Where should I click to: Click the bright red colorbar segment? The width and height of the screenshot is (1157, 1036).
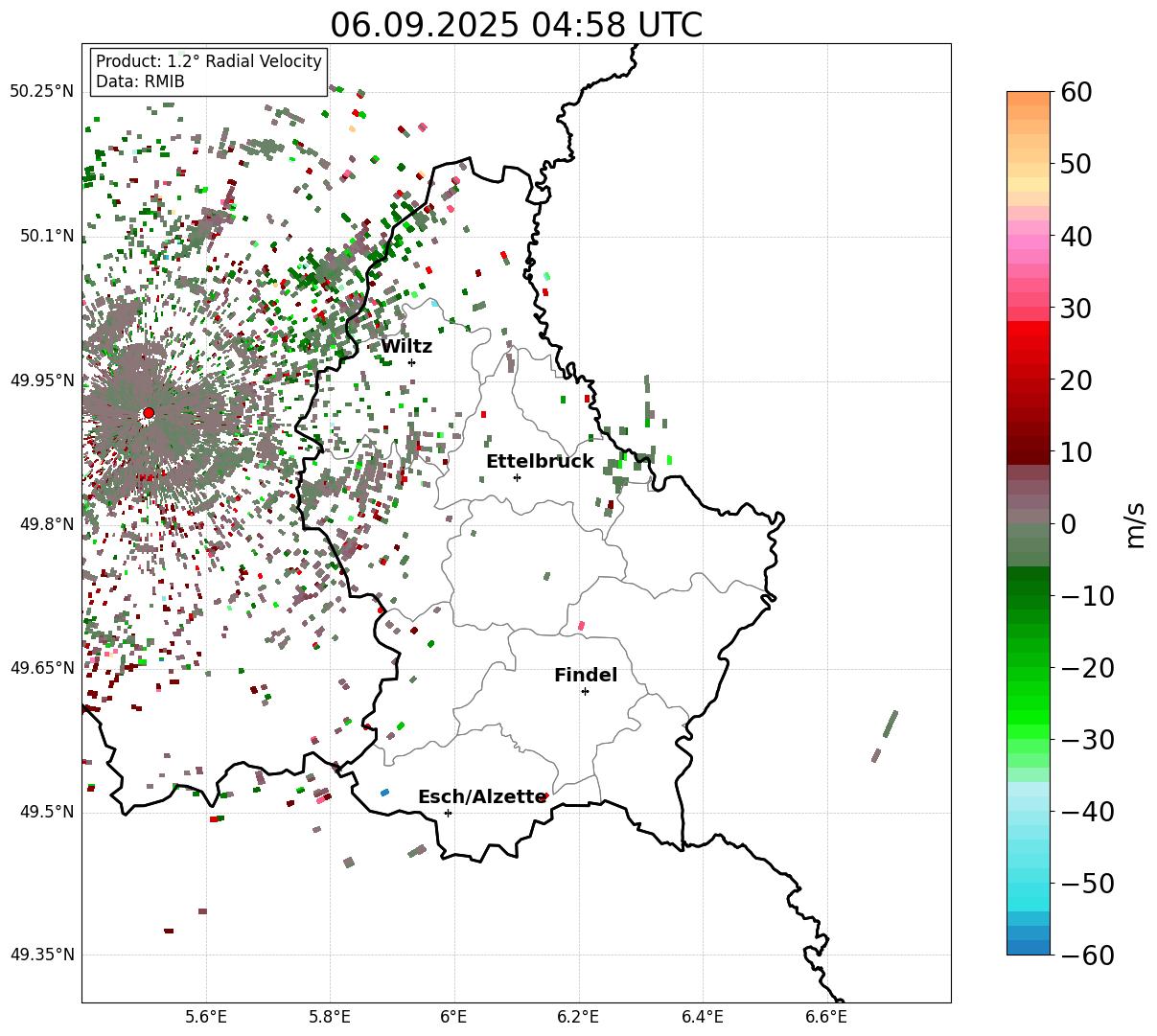coord(1029,330)
